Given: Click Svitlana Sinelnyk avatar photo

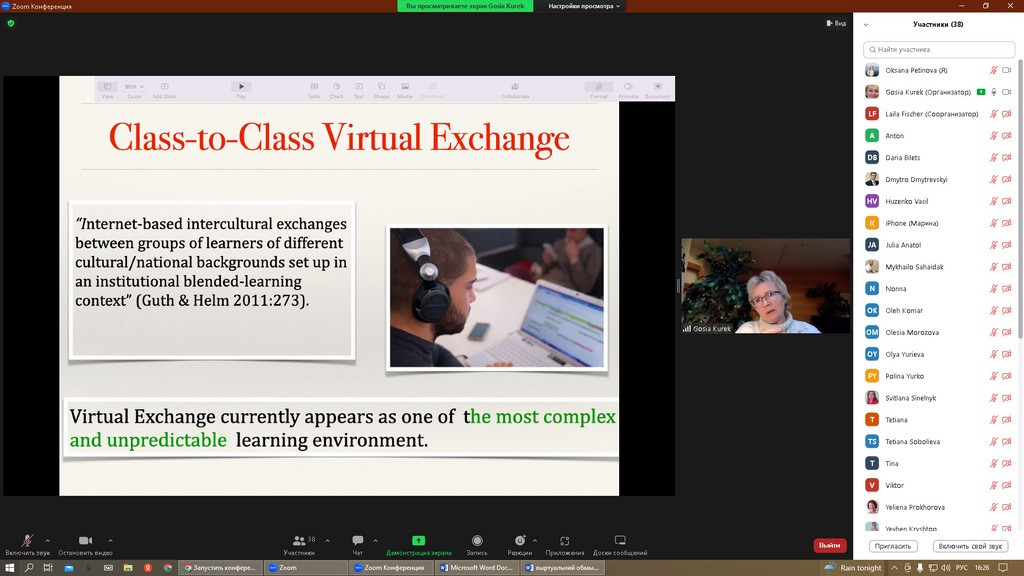Looking at the screenshot, I should click(x=872, y=398).
